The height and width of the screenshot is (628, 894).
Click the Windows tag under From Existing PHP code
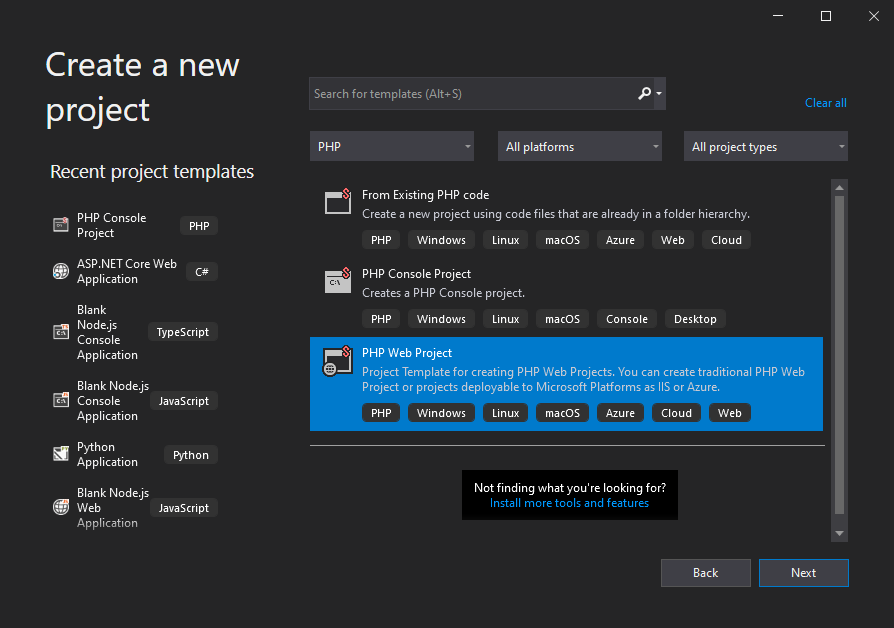441,240
